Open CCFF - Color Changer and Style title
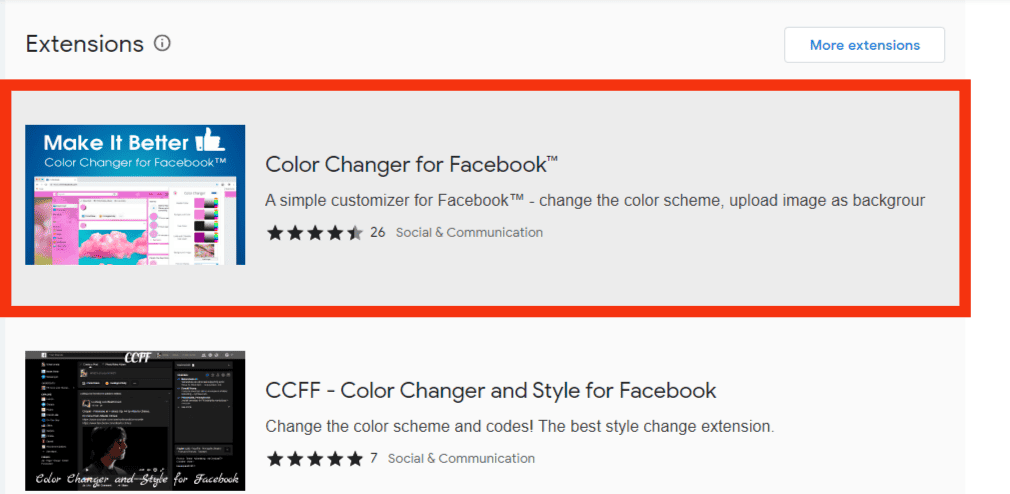The width and height of the screenshot is (1010, 494). [x=491, y=390]
